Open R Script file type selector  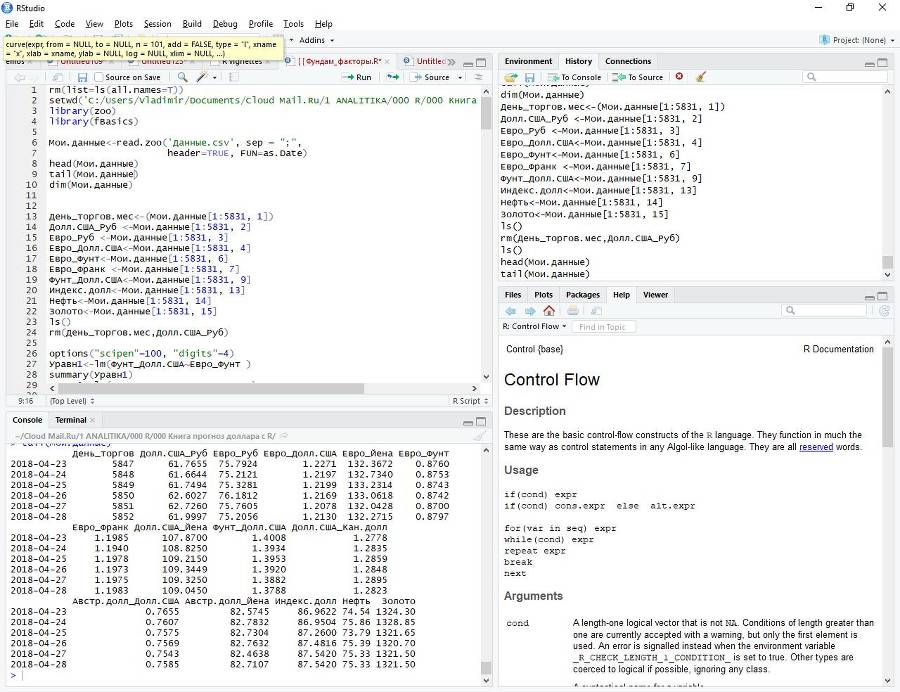pyautogui.click(x=470, y=401)
